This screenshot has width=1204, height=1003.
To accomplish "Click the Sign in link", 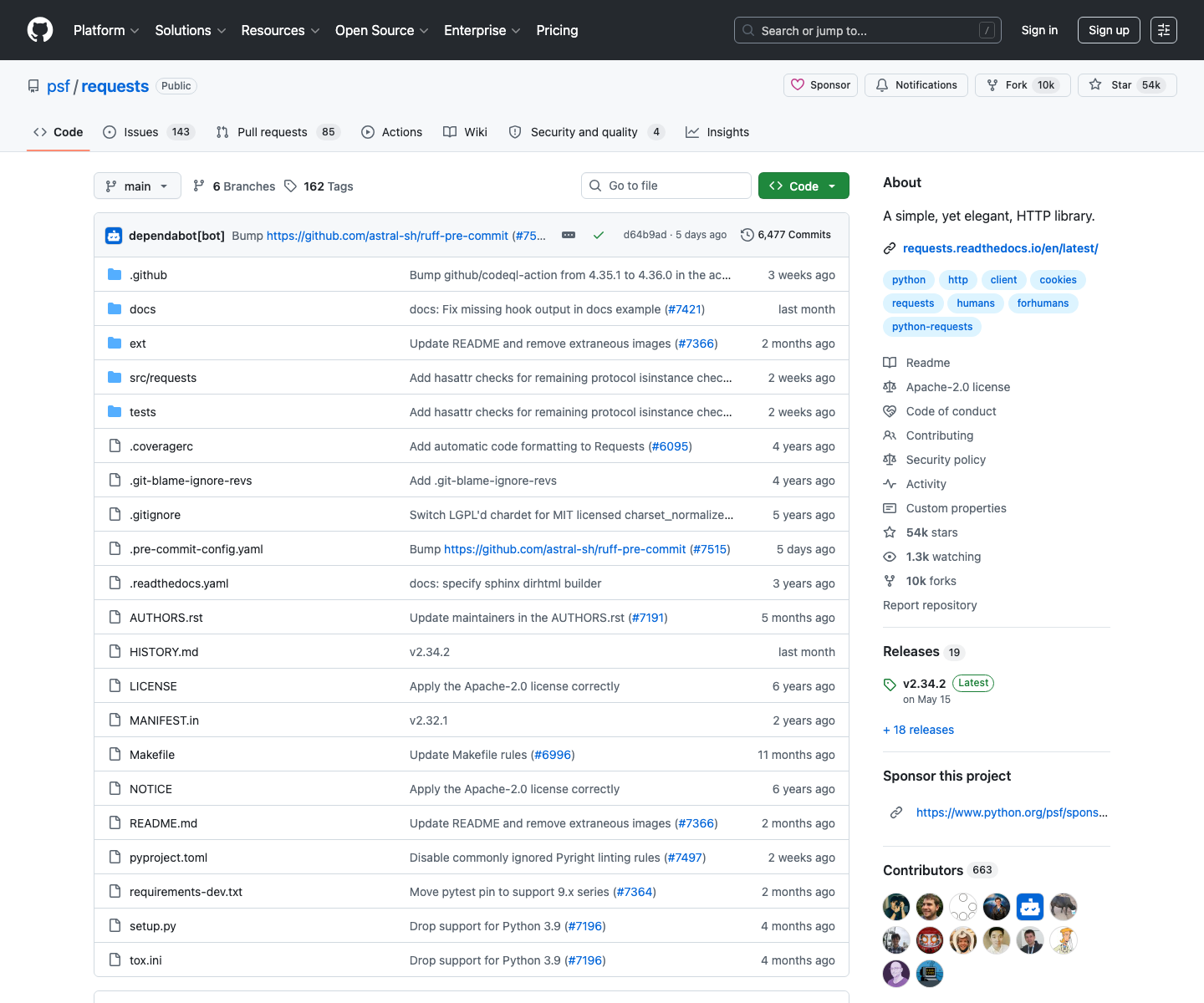I will 1039,30.
